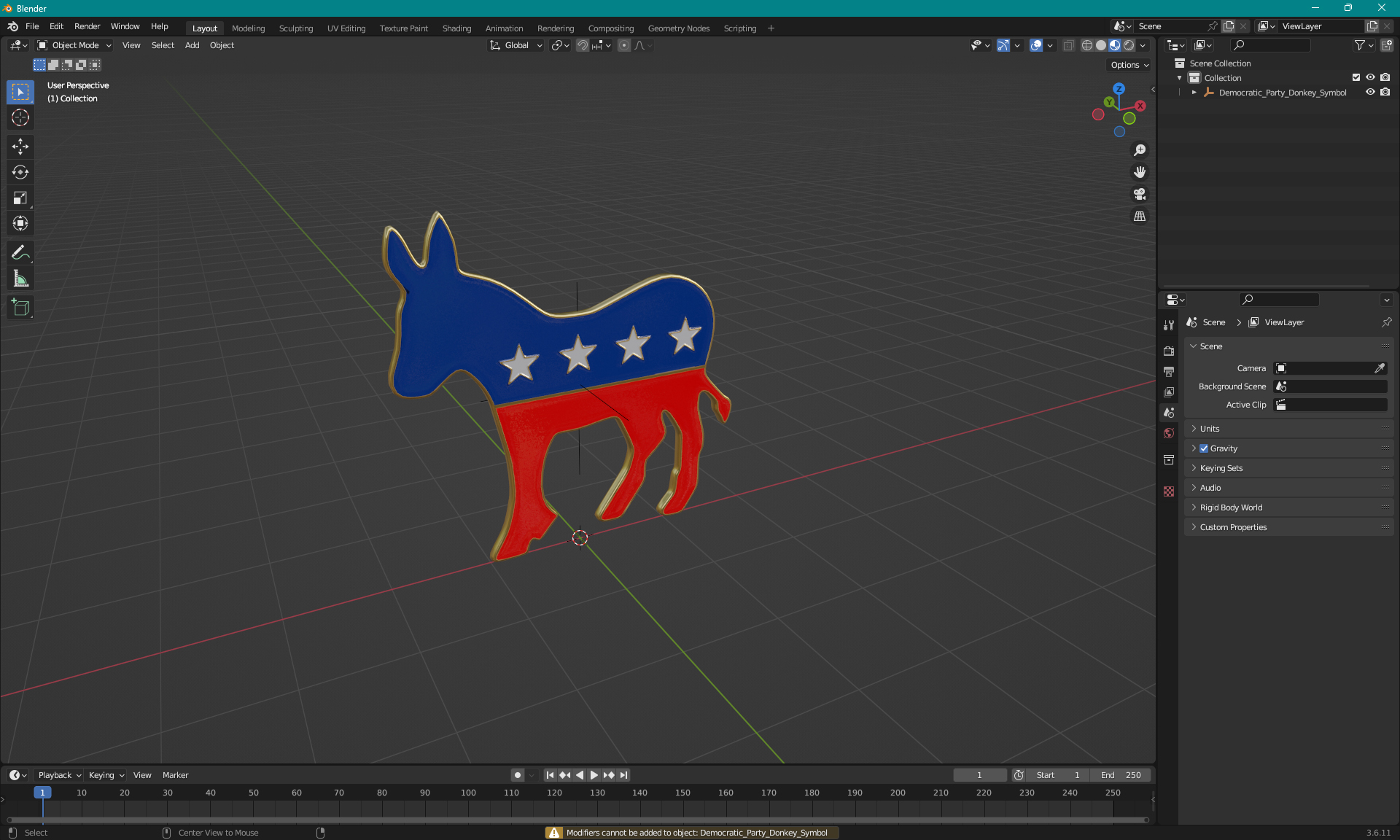Click the End frame field

pos(1120,775)
